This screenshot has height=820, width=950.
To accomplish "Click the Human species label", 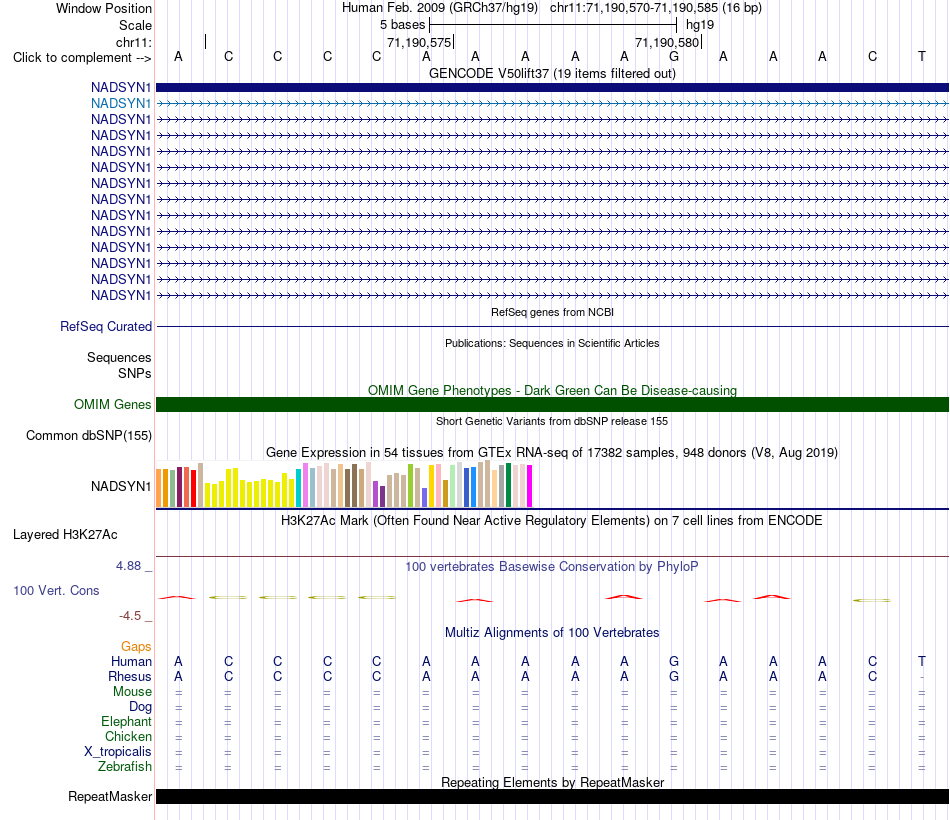I will 131,661.
